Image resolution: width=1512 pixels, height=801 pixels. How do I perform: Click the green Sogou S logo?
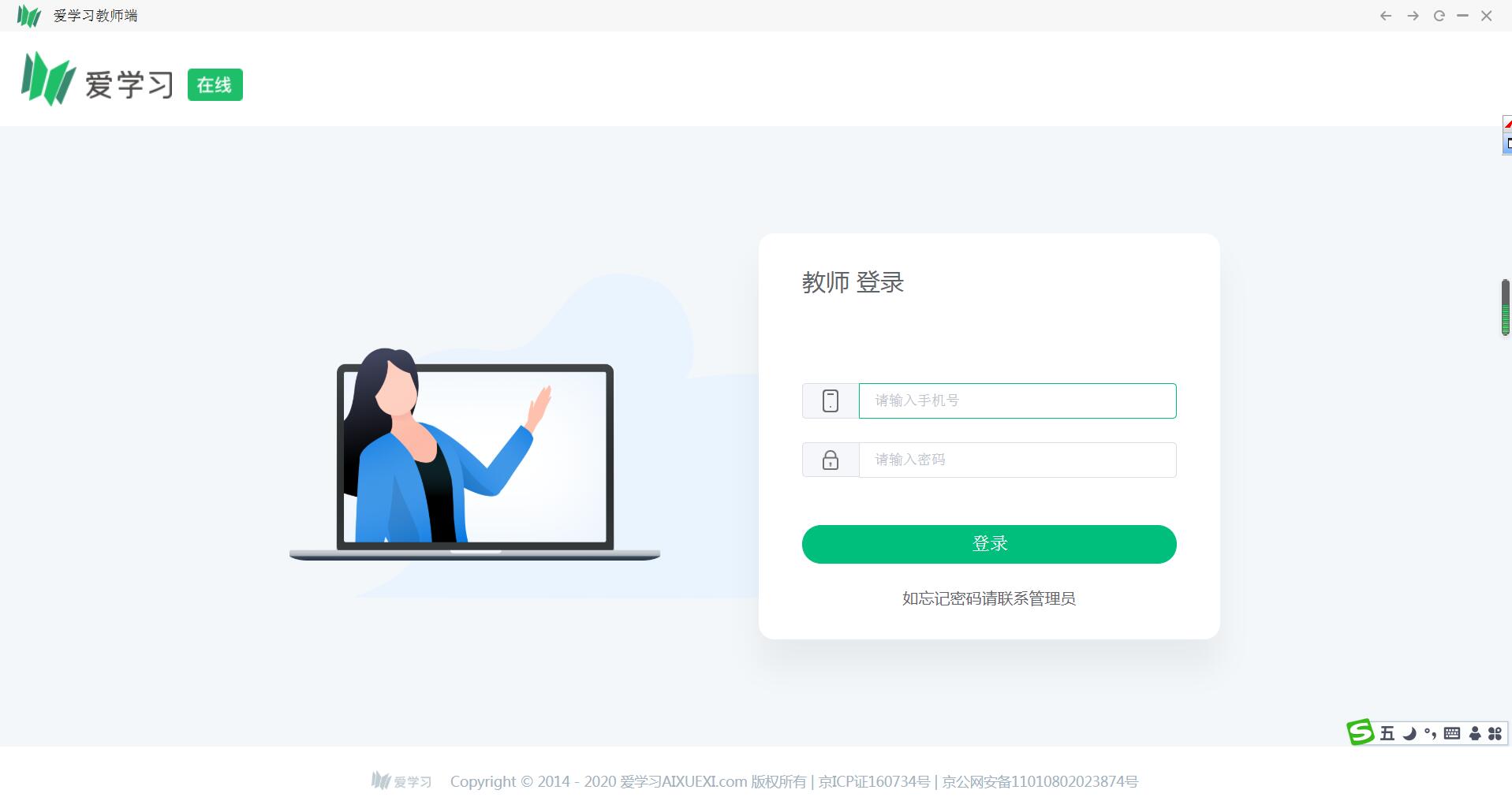pos(1361,732)
